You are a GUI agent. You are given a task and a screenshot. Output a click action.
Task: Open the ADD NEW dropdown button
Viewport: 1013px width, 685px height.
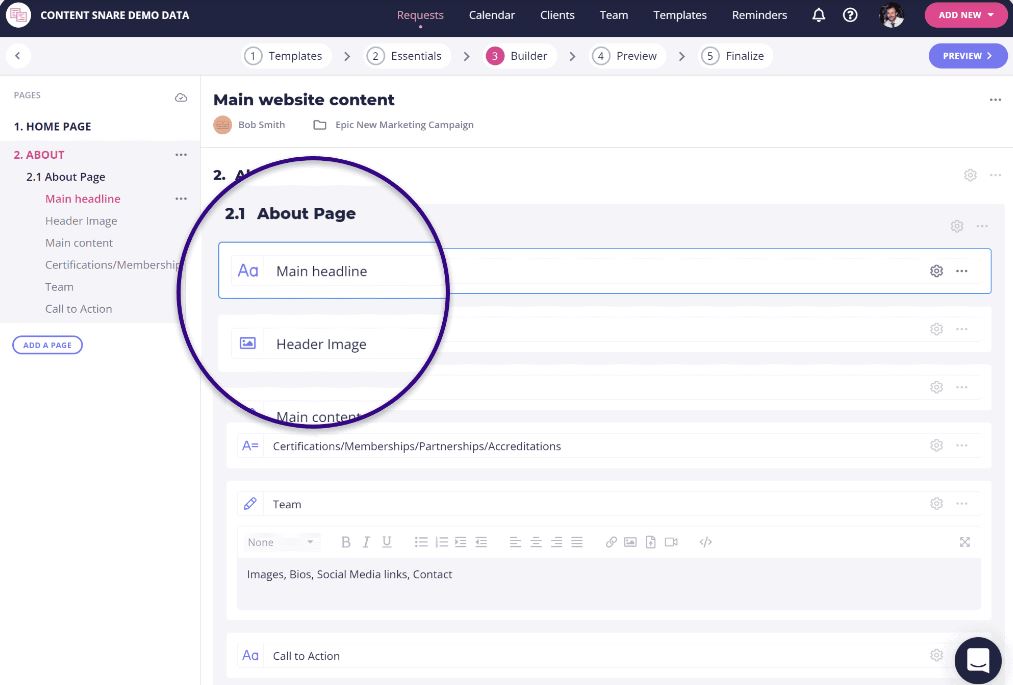click(x=966, y=15)
